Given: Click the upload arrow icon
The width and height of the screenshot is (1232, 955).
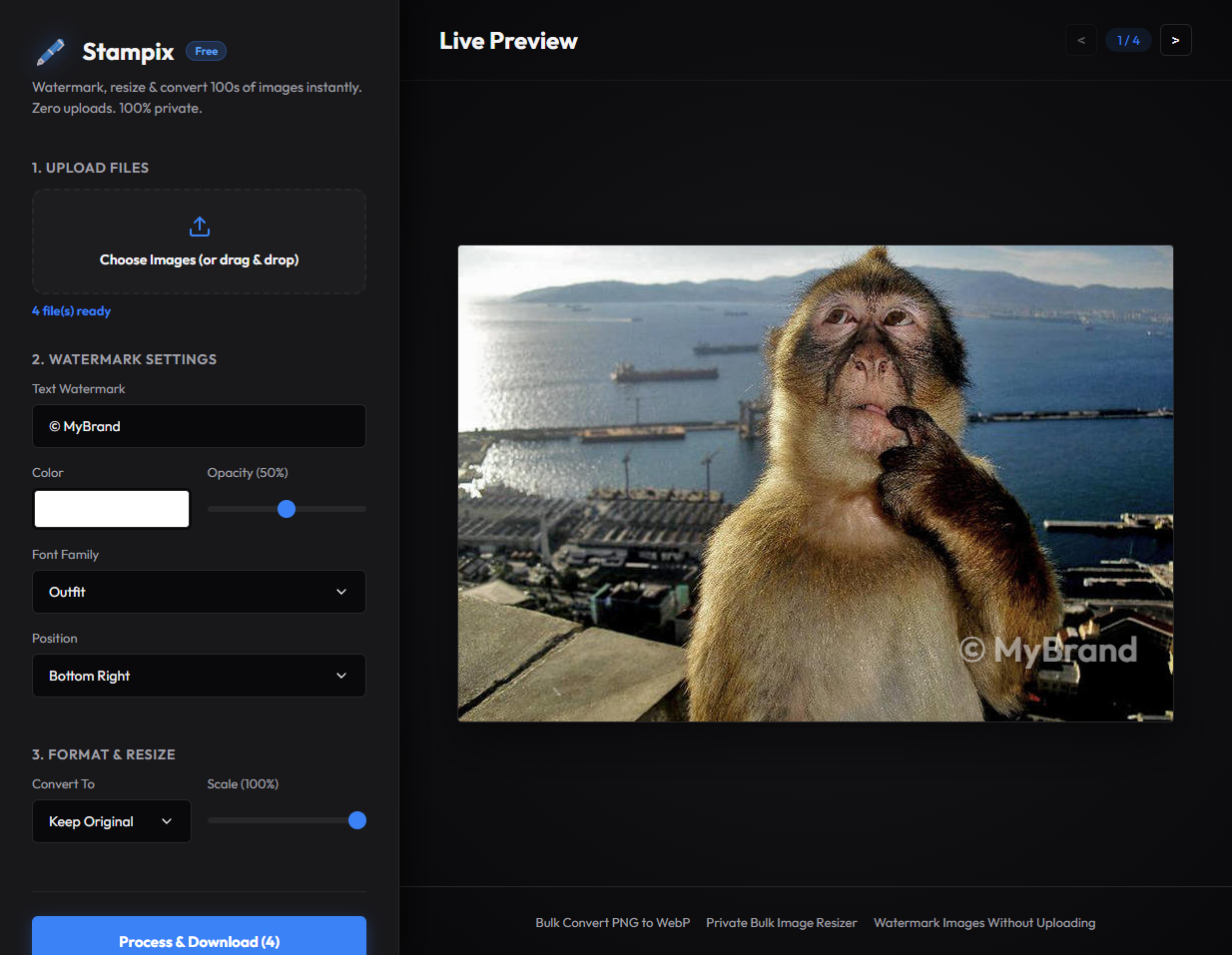Looking at the screenshot, I should click(x=199, y=226).
